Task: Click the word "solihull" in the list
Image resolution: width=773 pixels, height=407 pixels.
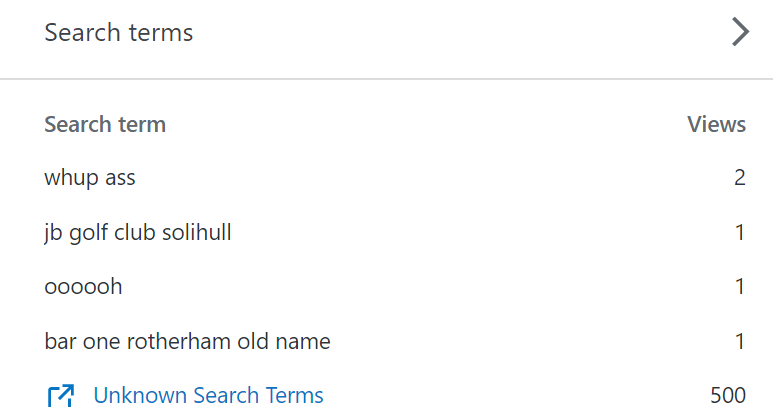Action: 195,233
